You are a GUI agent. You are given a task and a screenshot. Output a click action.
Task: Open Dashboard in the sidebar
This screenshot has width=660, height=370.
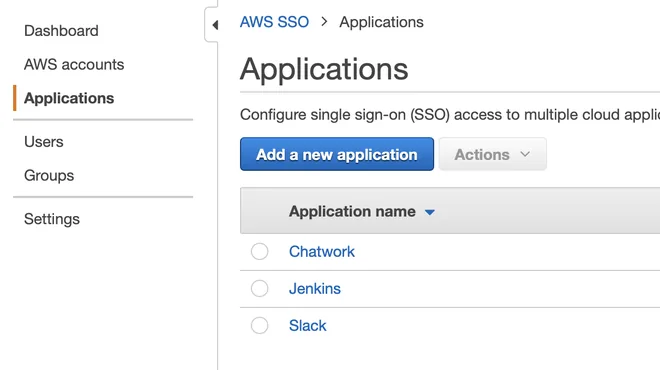61,31
